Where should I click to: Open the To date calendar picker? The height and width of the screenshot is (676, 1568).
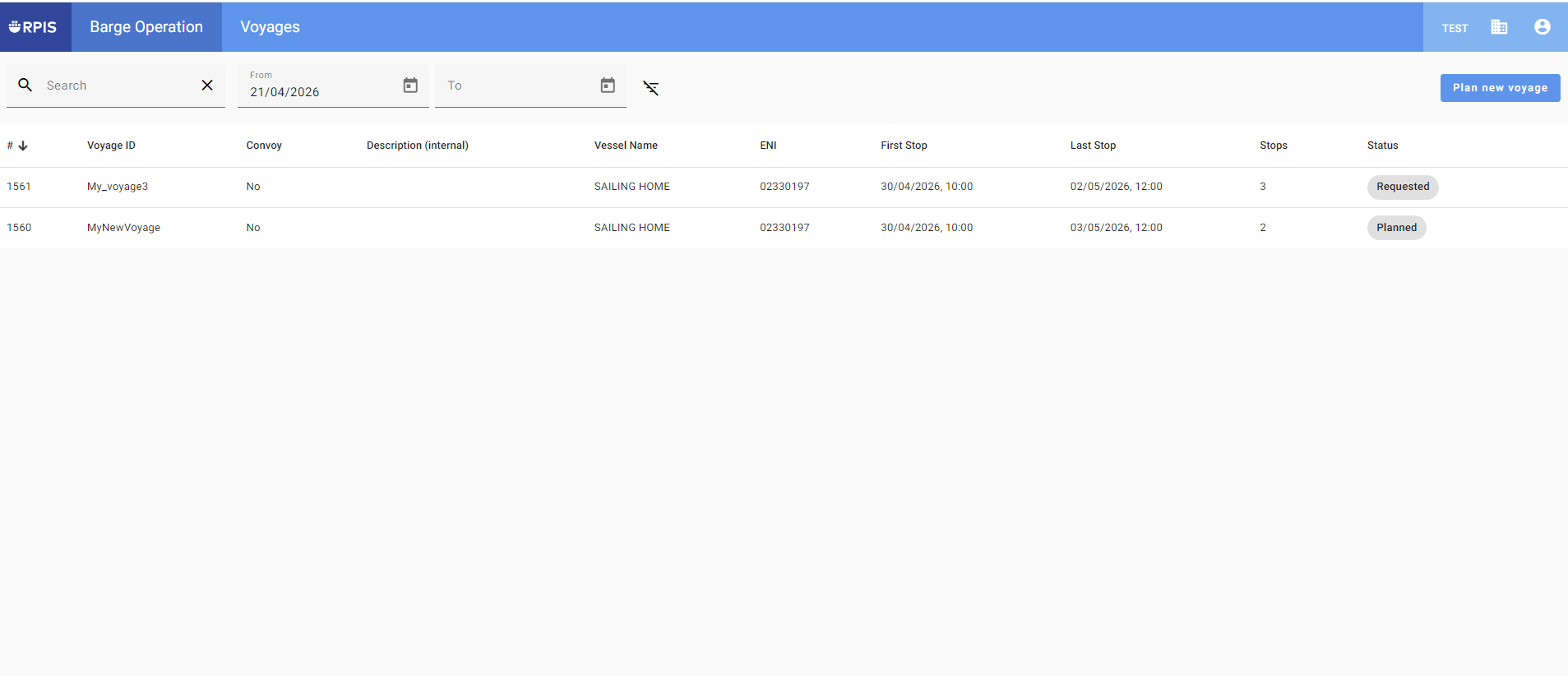(x=608, y=86)
